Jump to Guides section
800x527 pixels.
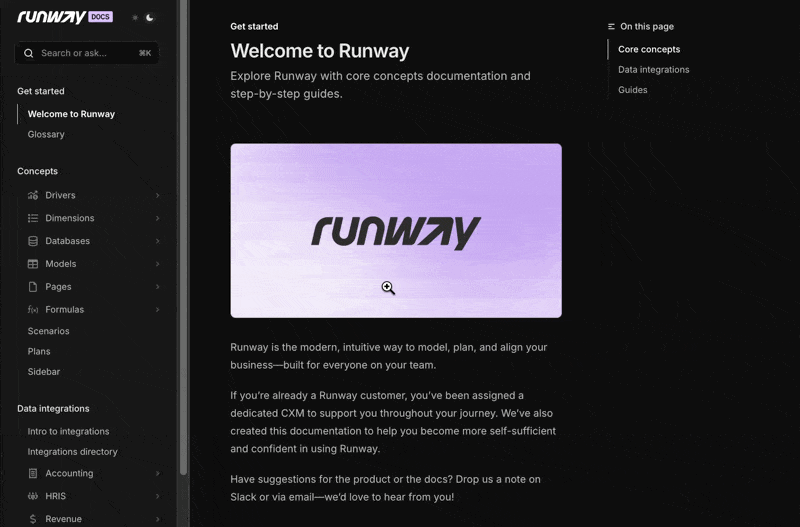pyautogui.click(x=633, y=90)
